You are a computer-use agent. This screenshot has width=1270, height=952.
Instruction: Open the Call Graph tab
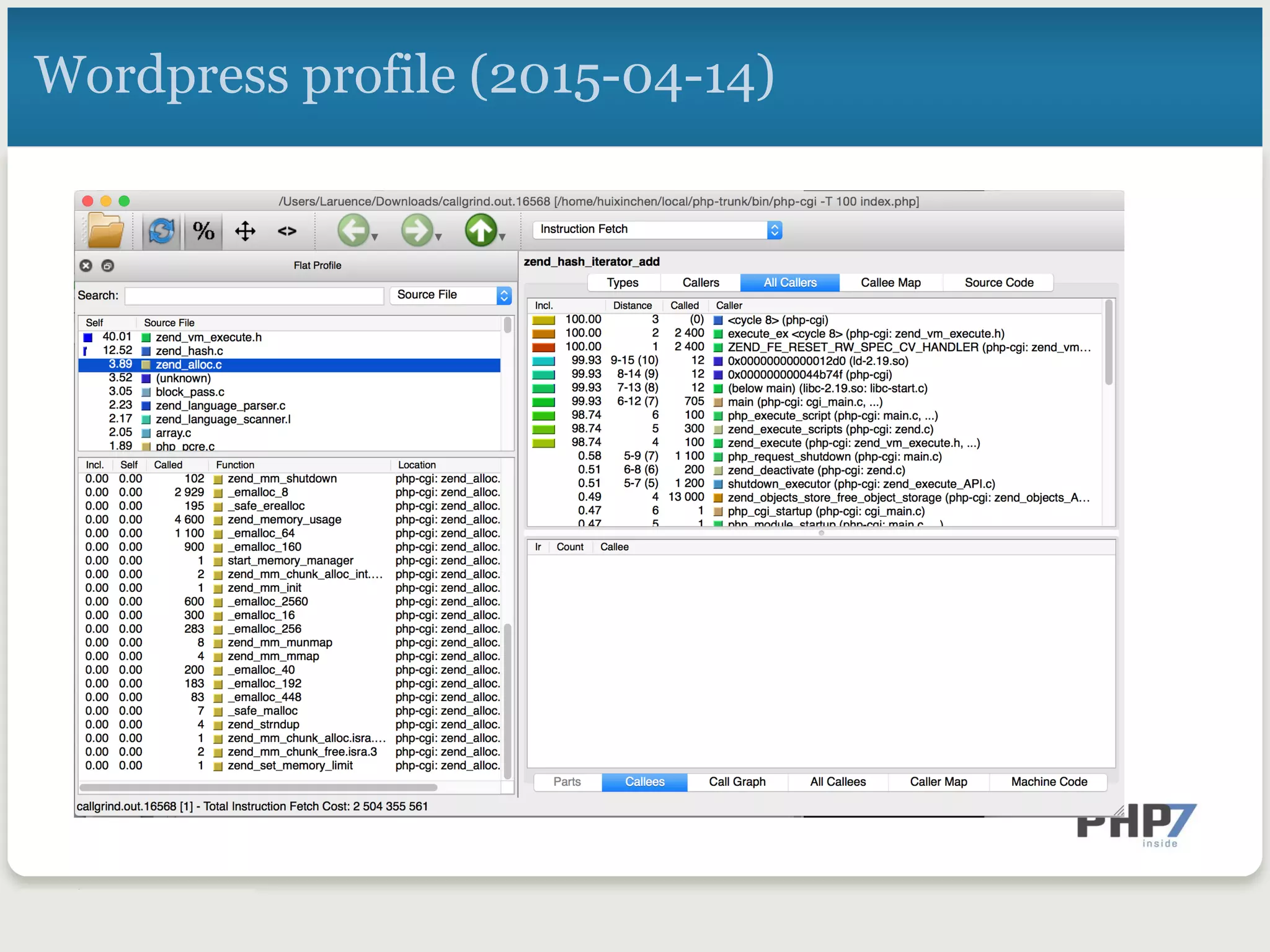pos(737,782)
